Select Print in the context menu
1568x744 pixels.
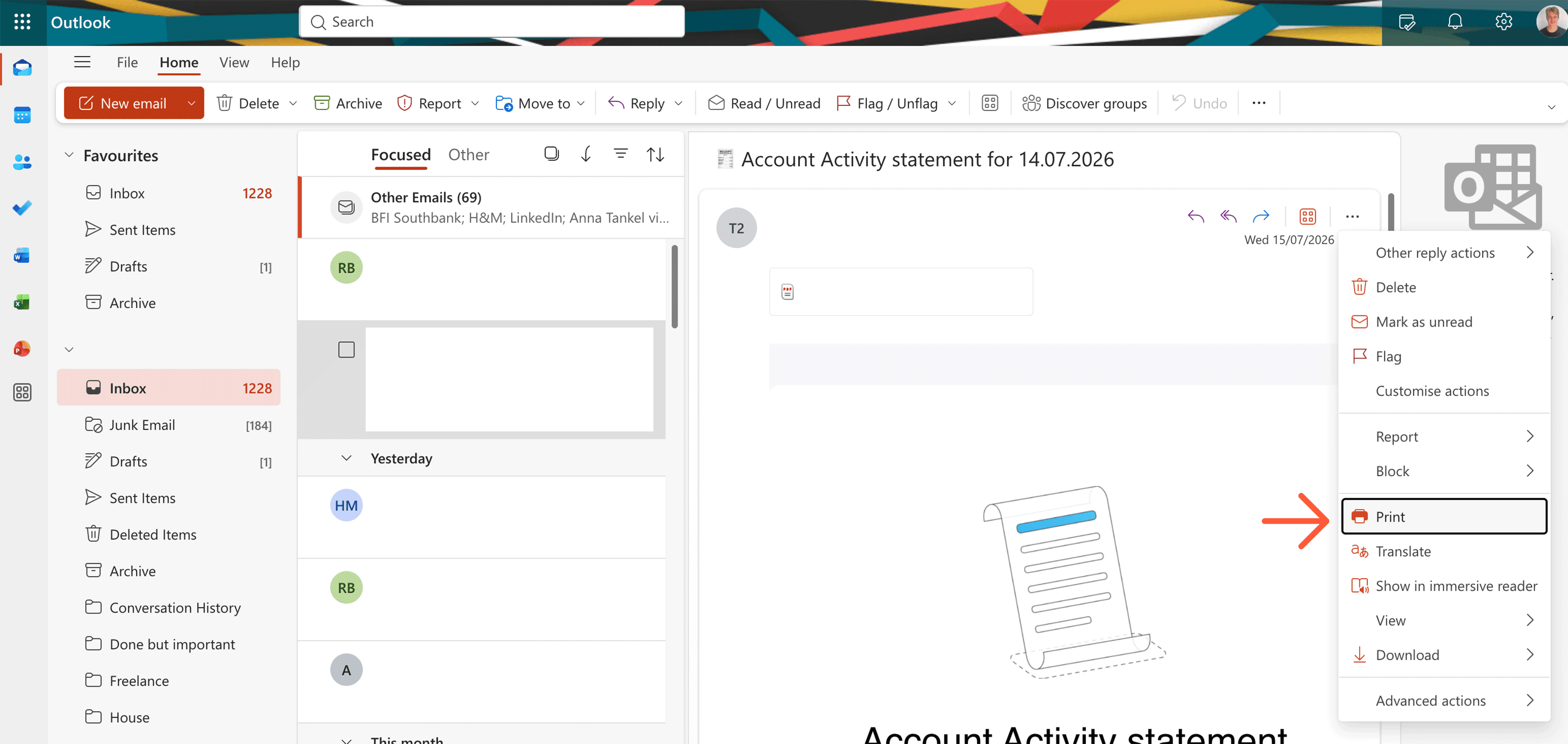(x=1444, y=516)
